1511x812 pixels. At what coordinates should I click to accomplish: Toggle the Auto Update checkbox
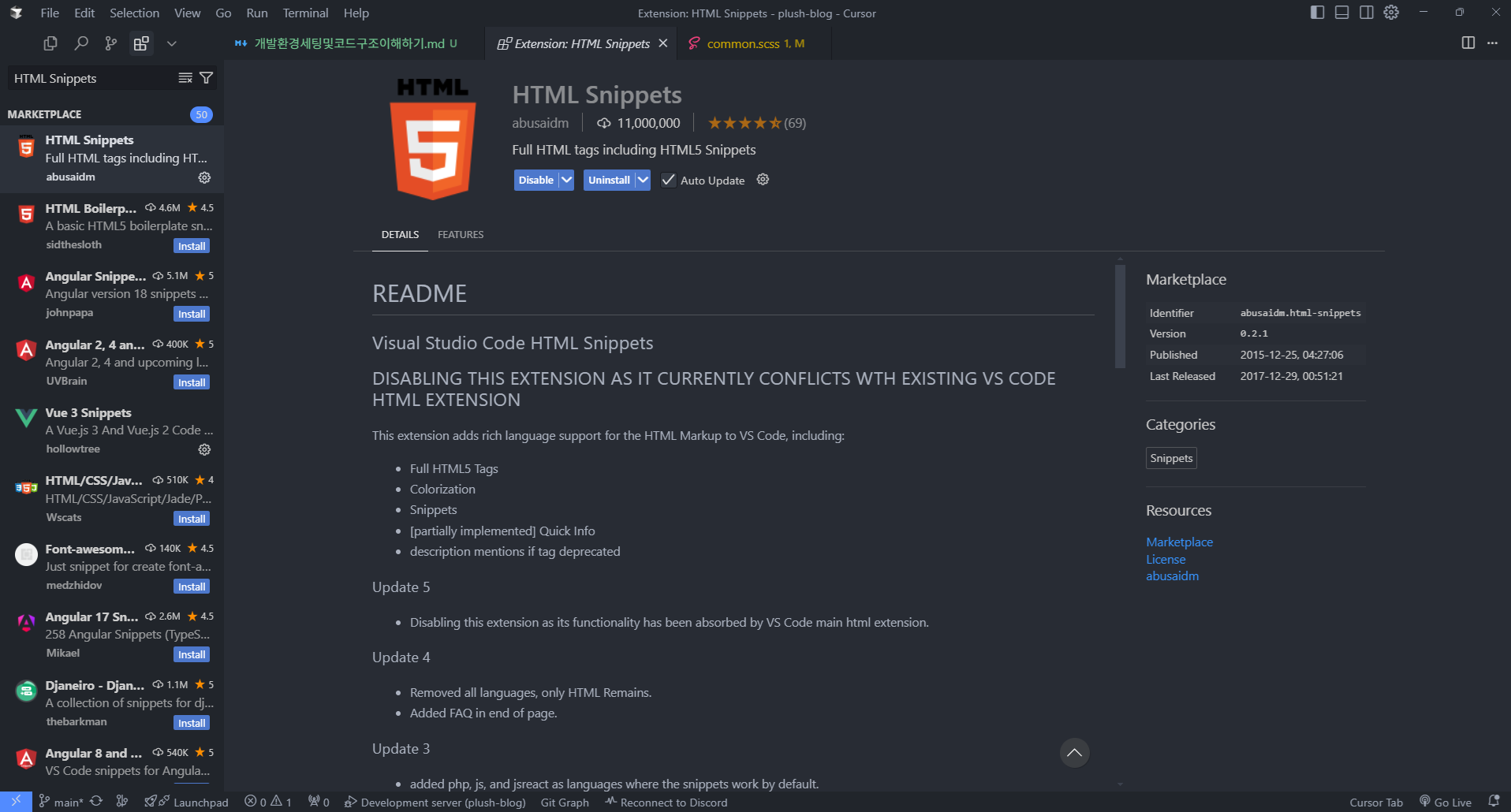[x=669, y=181]
